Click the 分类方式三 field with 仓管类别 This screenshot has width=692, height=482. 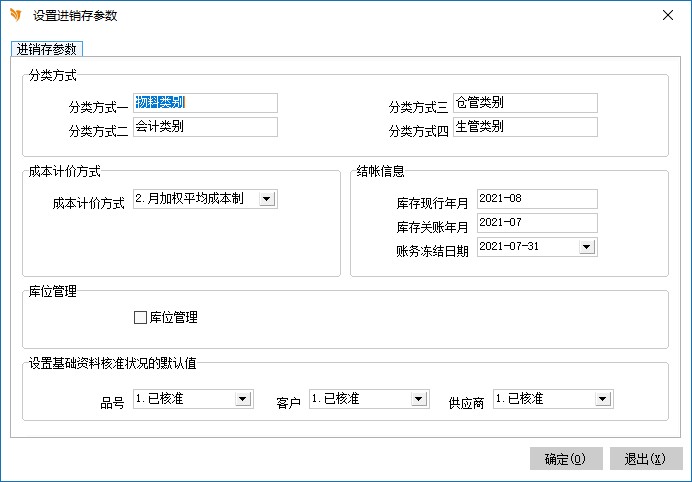click(x=525, y=103)
